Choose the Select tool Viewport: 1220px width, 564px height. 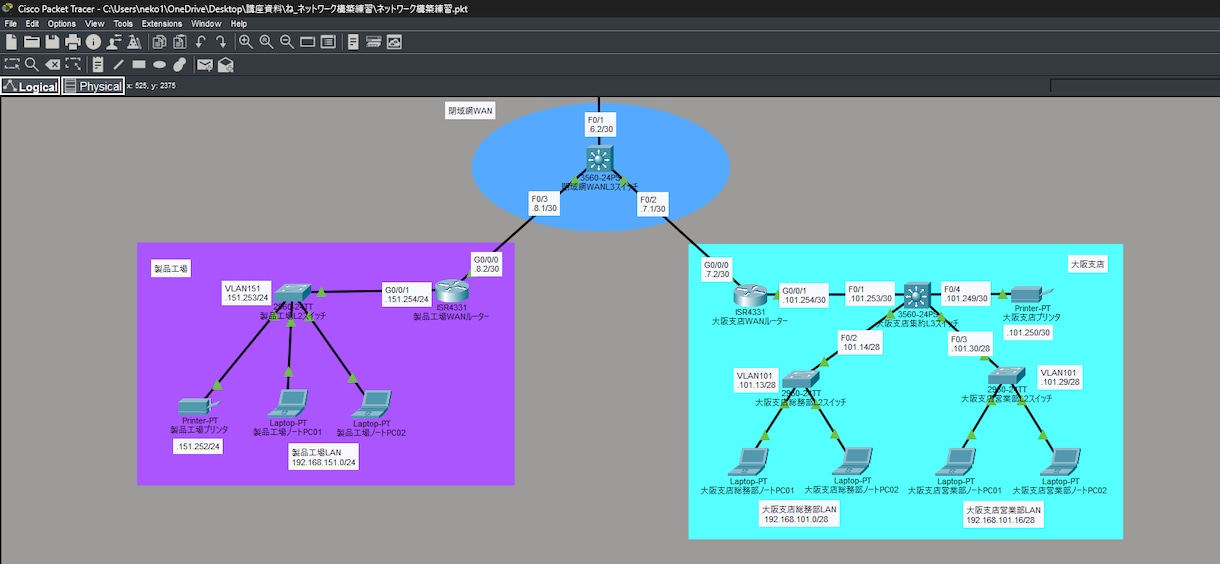12,64
